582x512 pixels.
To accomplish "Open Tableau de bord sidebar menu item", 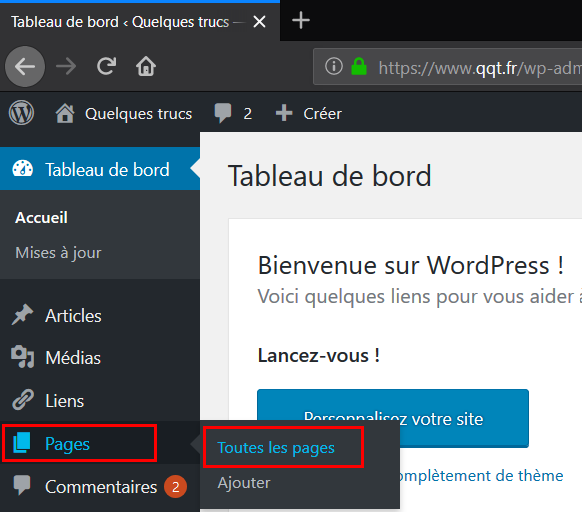I will point(100,169).
